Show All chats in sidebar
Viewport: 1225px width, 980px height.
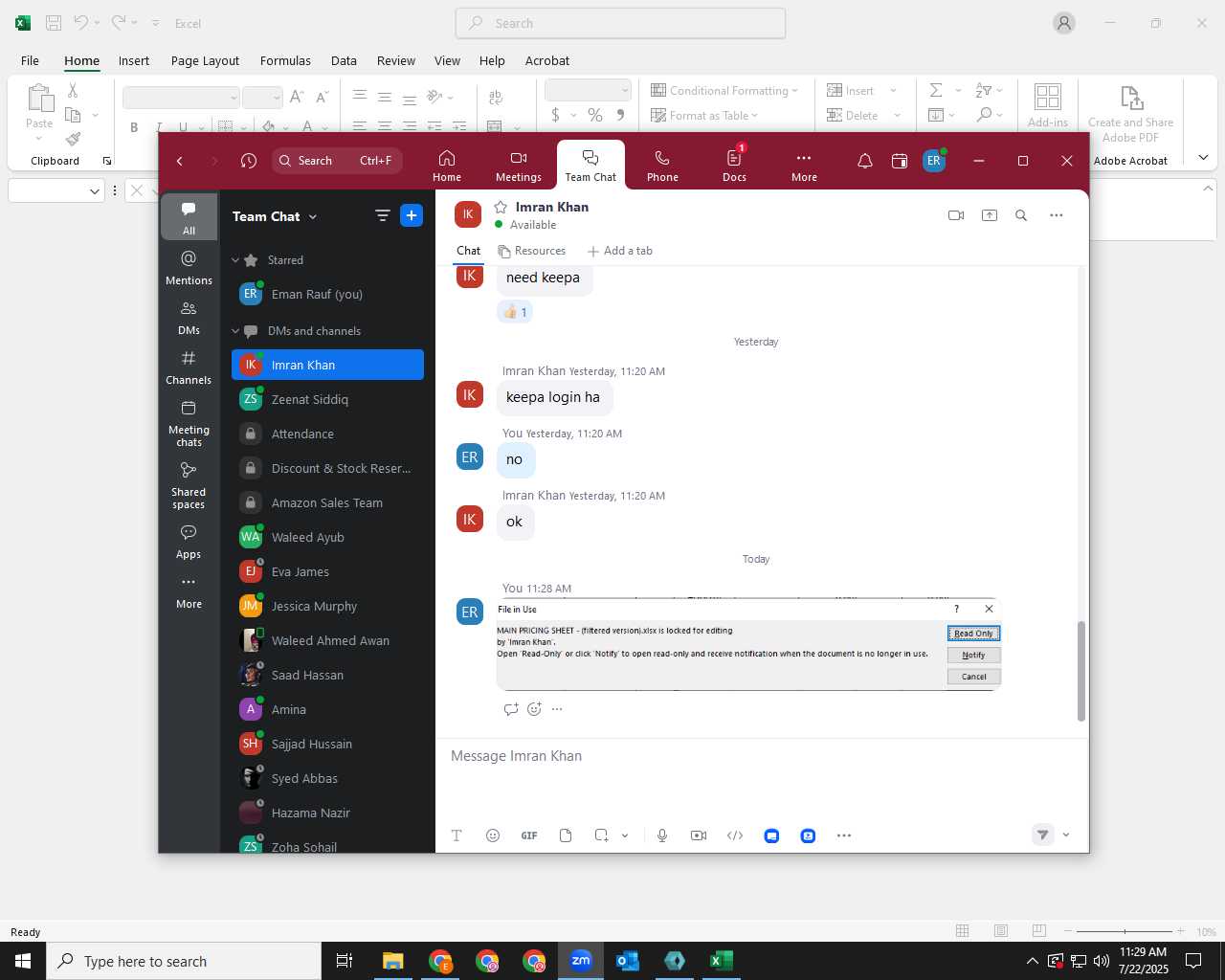tap(189, 217)
